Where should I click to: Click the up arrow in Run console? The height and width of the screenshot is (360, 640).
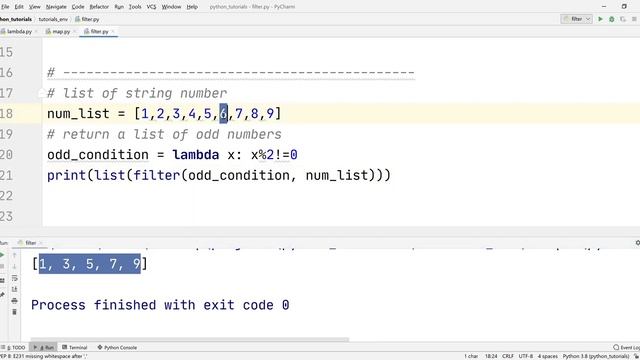[14, 255]
